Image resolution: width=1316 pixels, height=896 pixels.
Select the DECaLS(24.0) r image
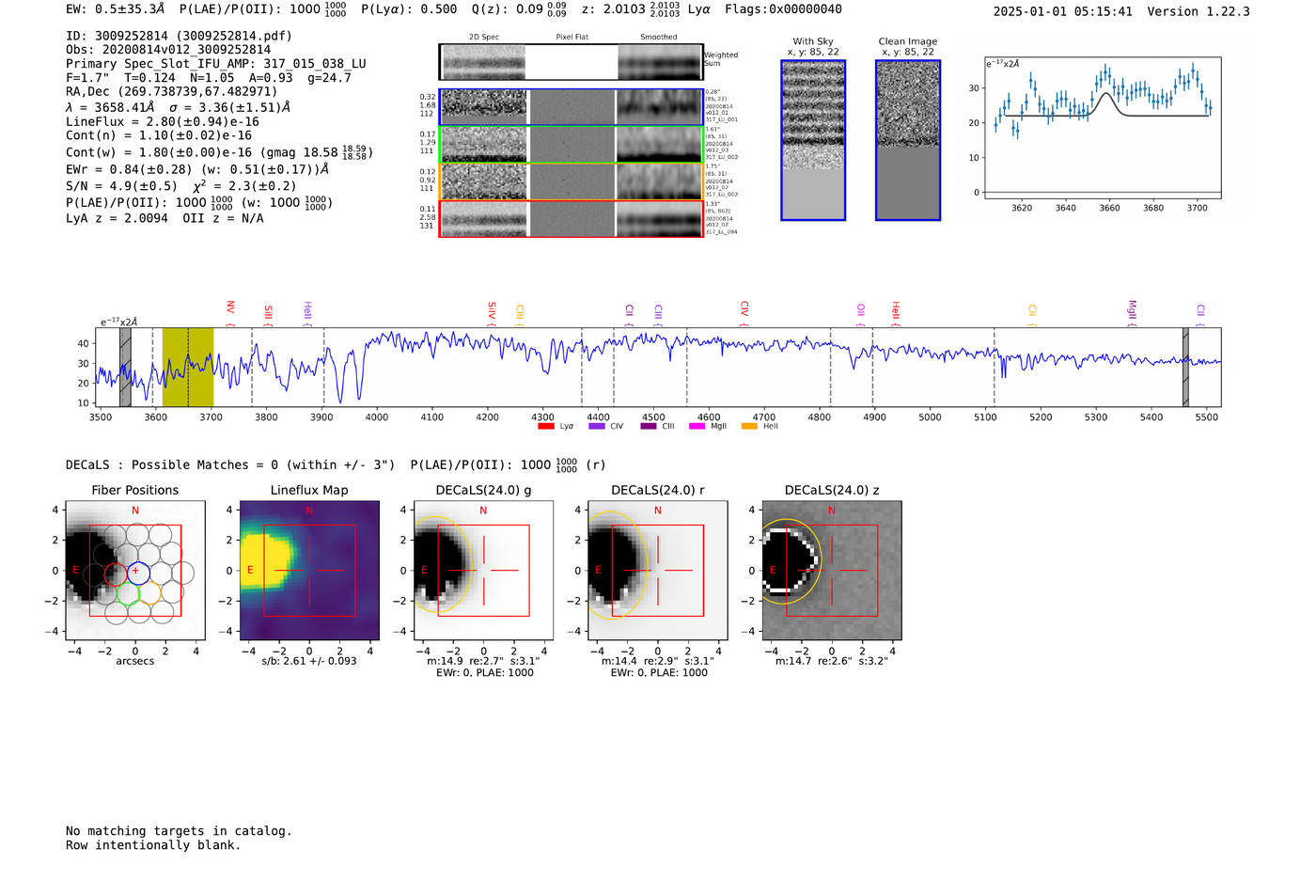658,571
